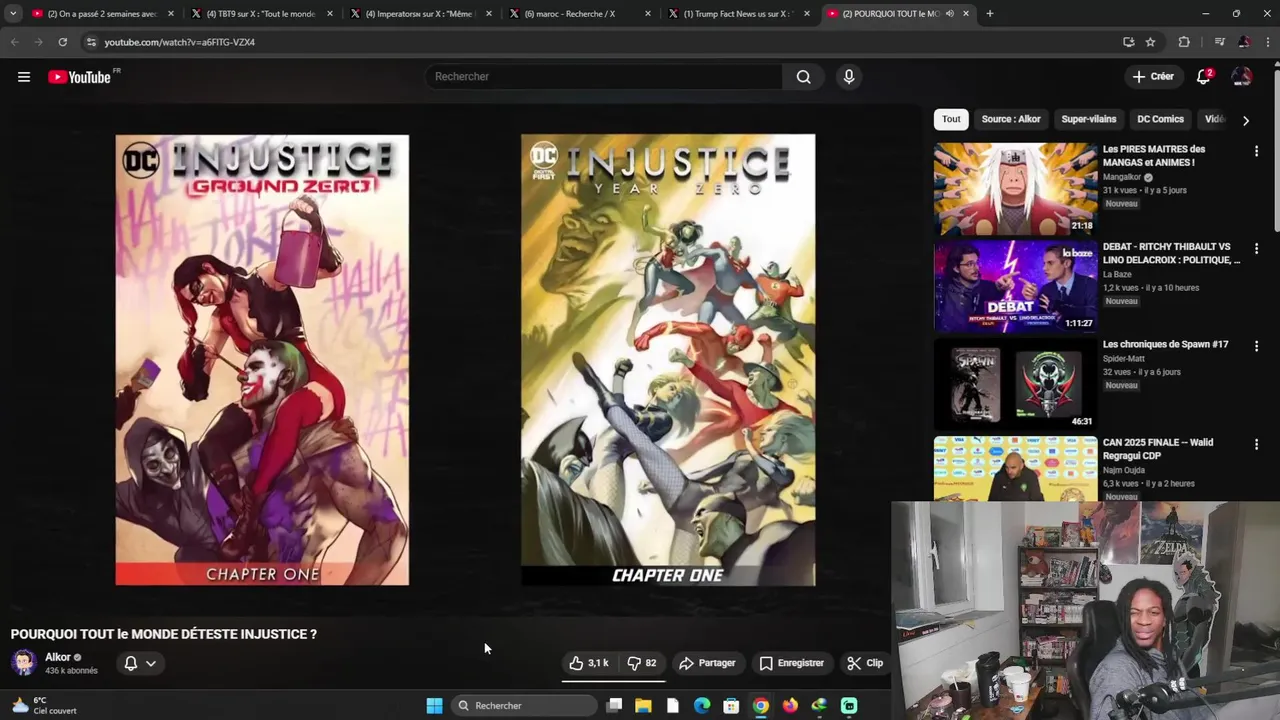Go to the YouTube home logo
The width and height of the screenshot is (1280, 720).
[79, 77]
